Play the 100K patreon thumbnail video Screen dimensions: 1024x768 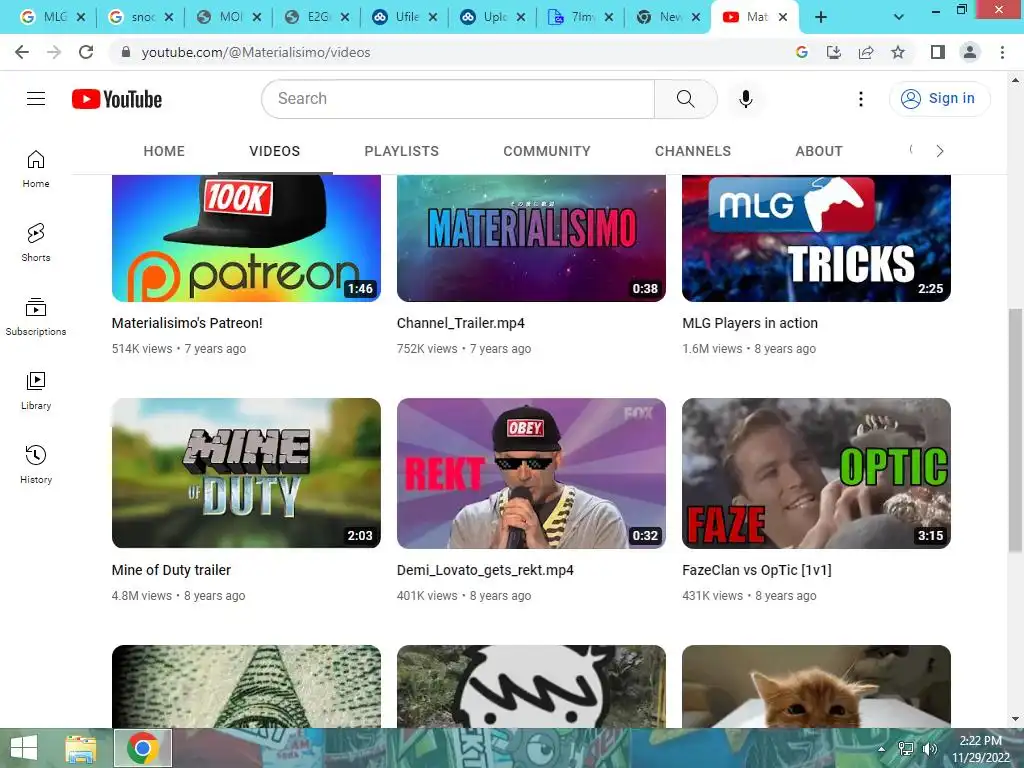click(x=246, y=238)
